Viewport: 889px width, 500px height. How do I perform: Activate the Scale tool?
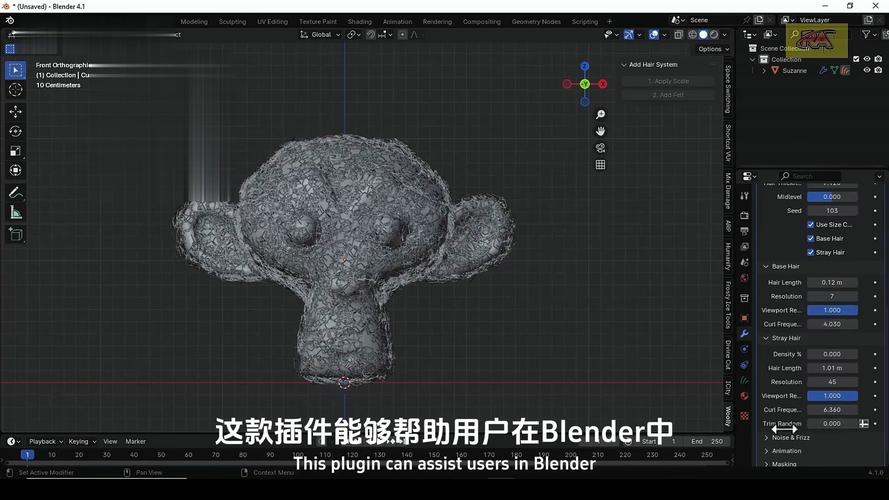pos(15,151)
